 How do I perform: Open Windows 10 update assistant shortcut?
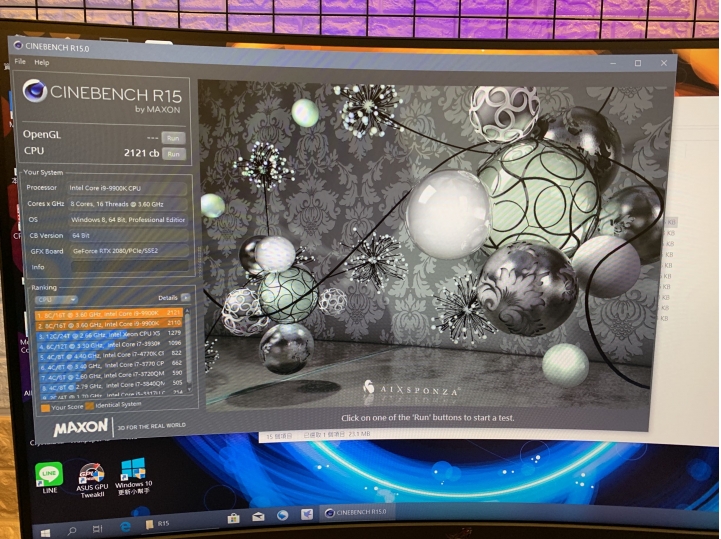pos(133,476)
